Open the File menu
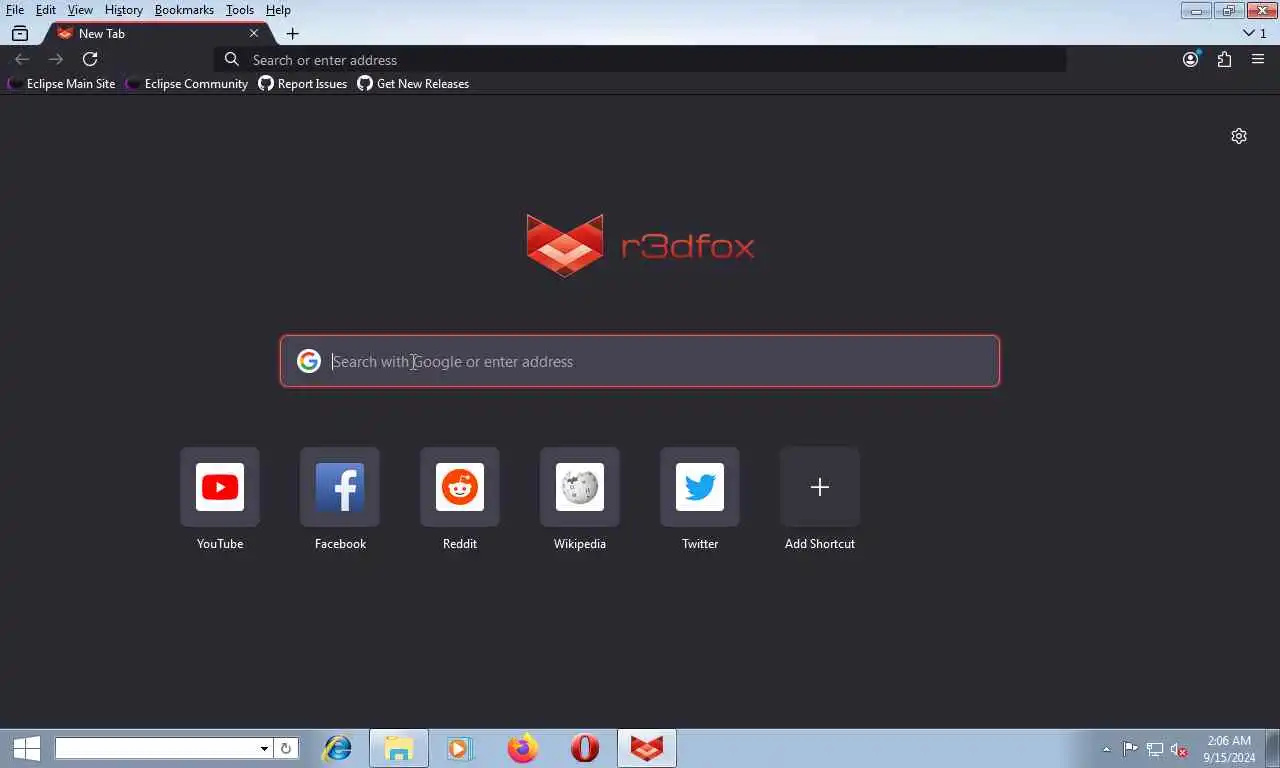This screenshot has height=768, width=1280. tap(15, 10)
